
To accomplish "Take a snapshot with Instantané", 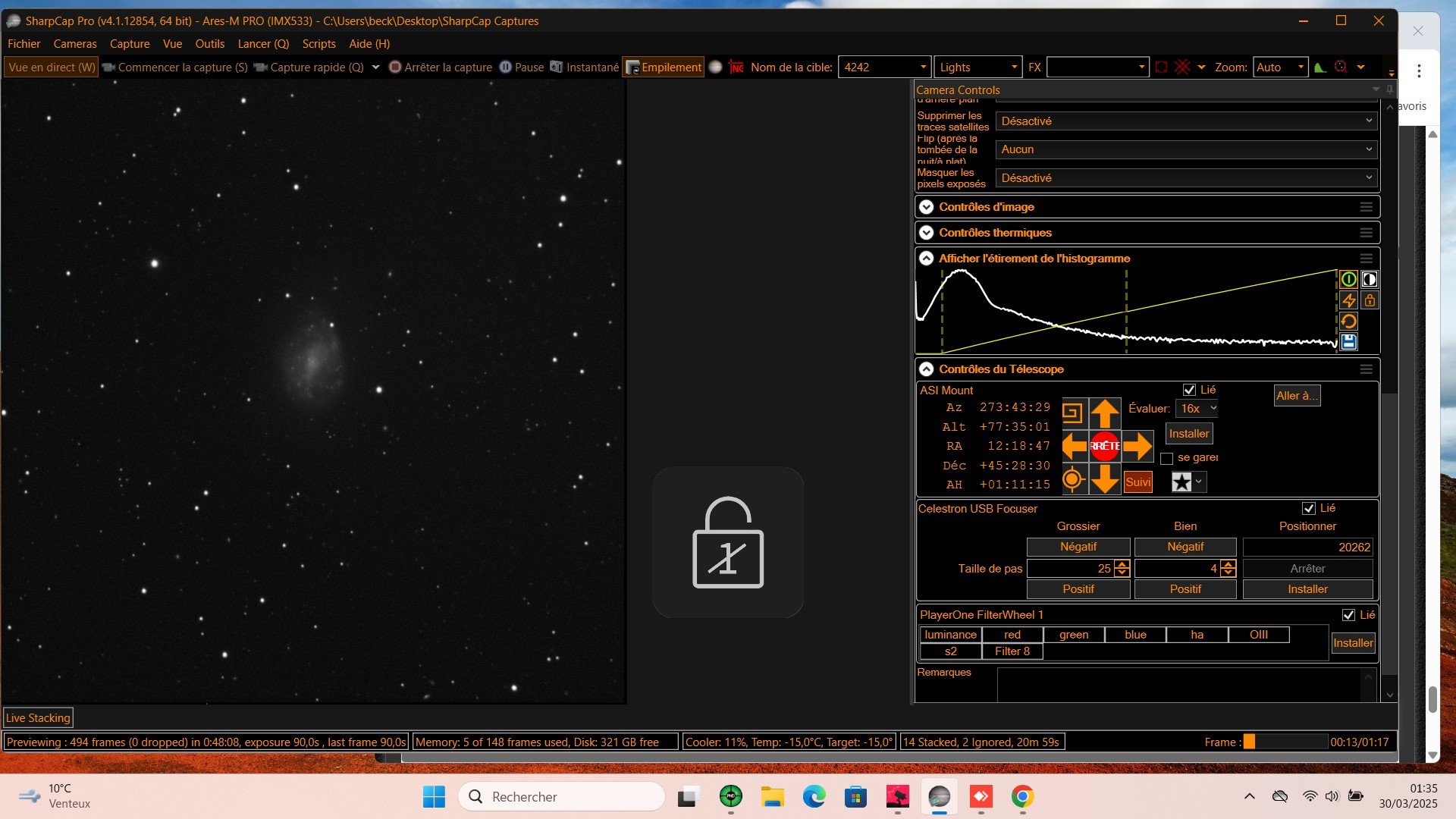I will (584, 67).
